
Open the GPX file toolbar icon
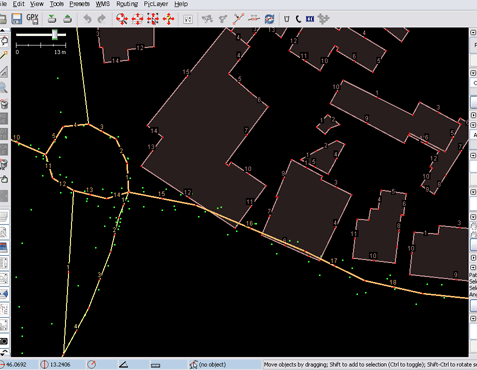tap(32, 19)
